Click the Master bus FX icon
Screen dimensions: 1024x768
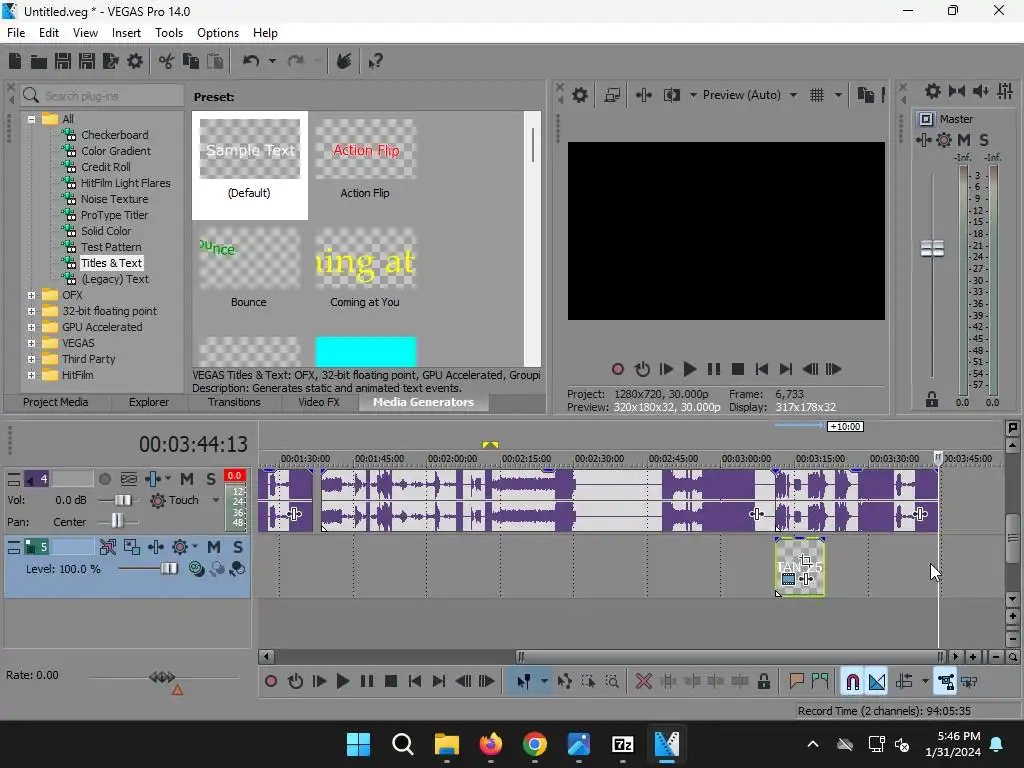(x=923, y=140)
